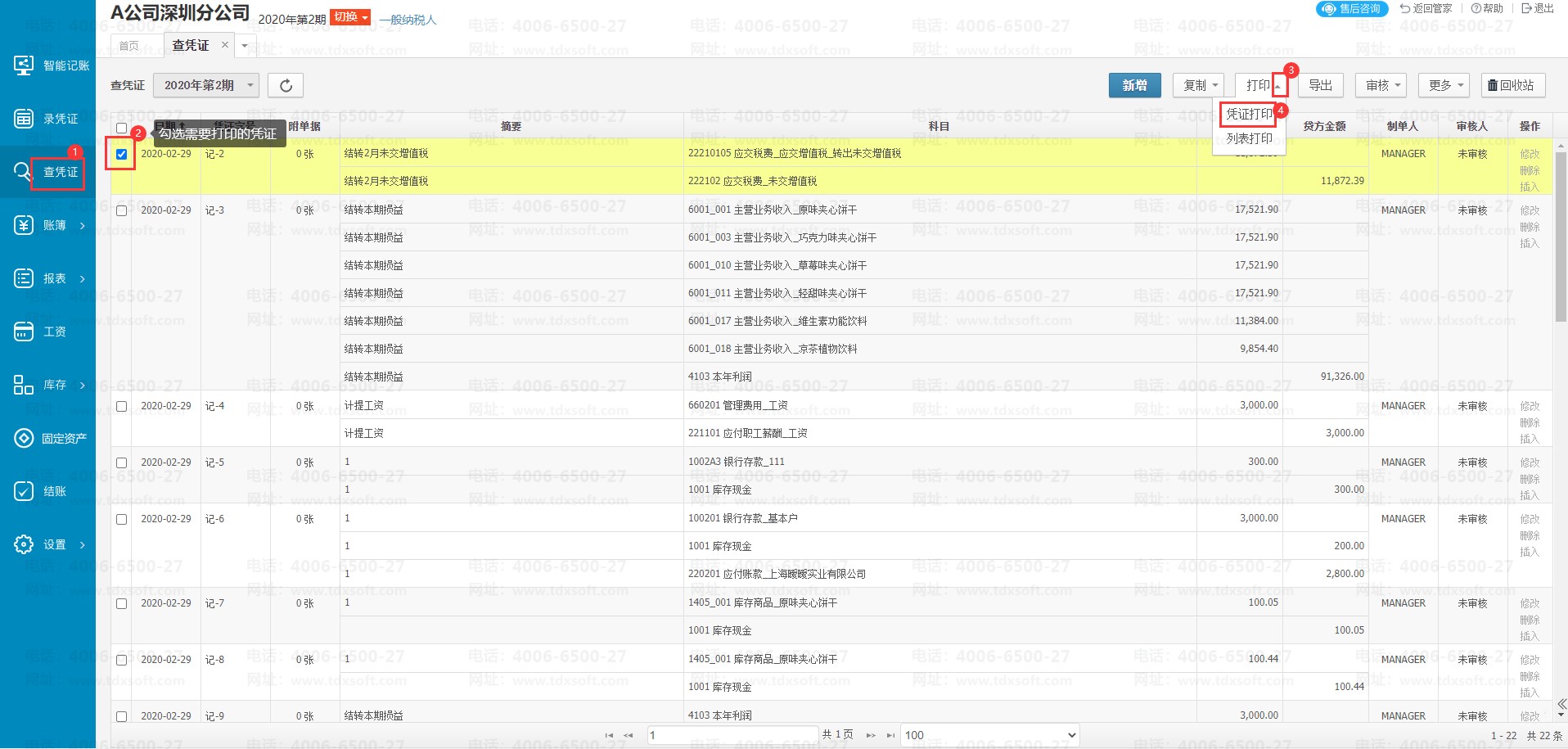1568x749 pixels.
Task: Open the 回收站 recycle bin
Action: coord(1512,85)
